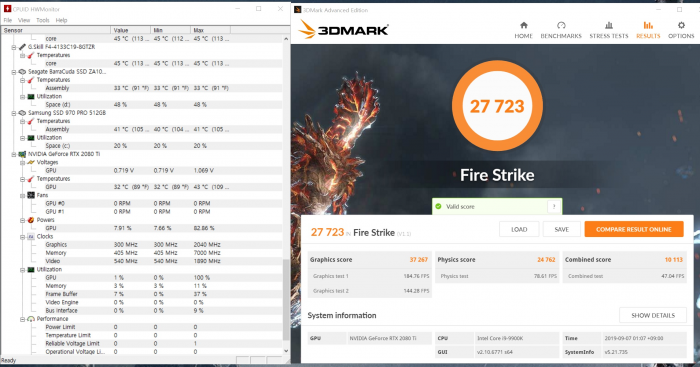Click the valid score question-mark icon

tap(554, 206)
